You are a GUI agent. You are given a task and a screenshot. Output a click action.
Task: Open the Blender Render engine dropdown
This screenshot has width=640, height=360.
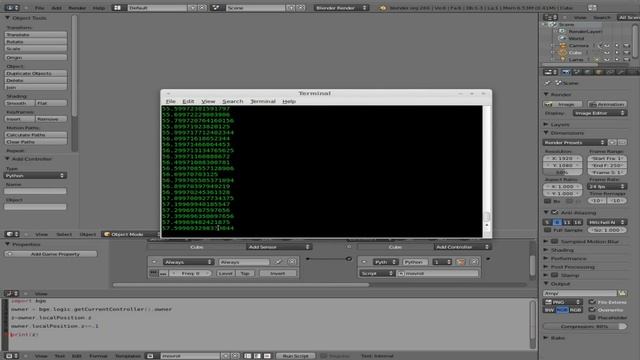coord(341,8)
